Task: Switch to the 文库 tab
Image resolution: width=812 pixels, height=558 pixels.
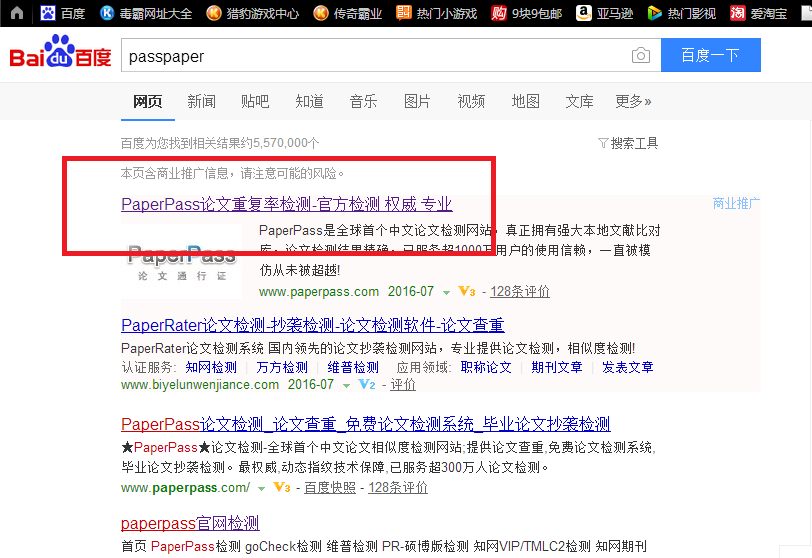Action: [579, 101]
